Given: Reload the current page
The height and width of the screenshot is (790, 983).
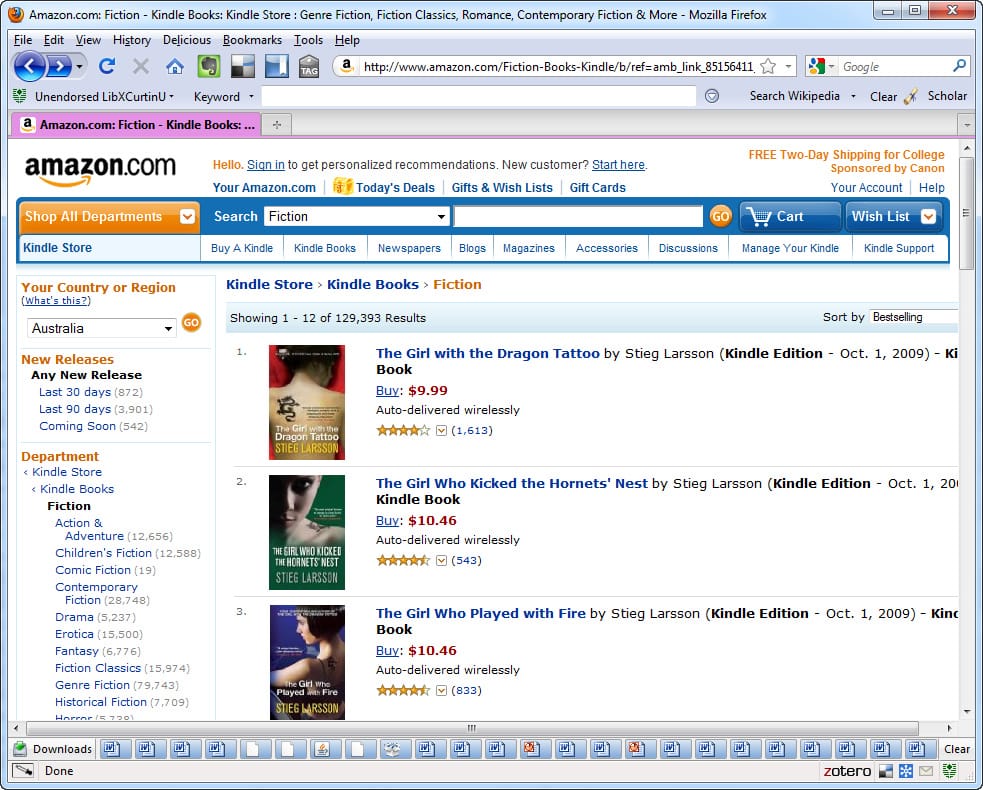Looking at the screenshot, I should pos(107,66).
